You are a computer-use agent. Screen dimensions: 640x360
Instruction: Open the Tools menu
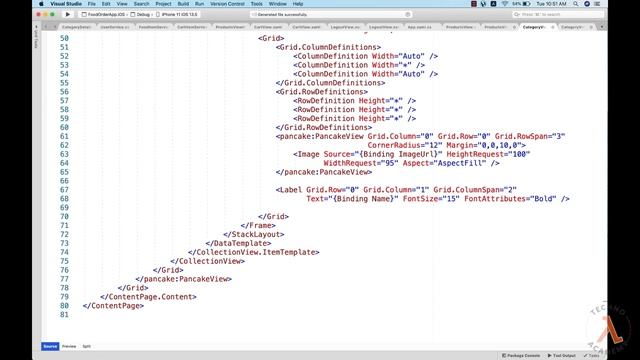256,4
